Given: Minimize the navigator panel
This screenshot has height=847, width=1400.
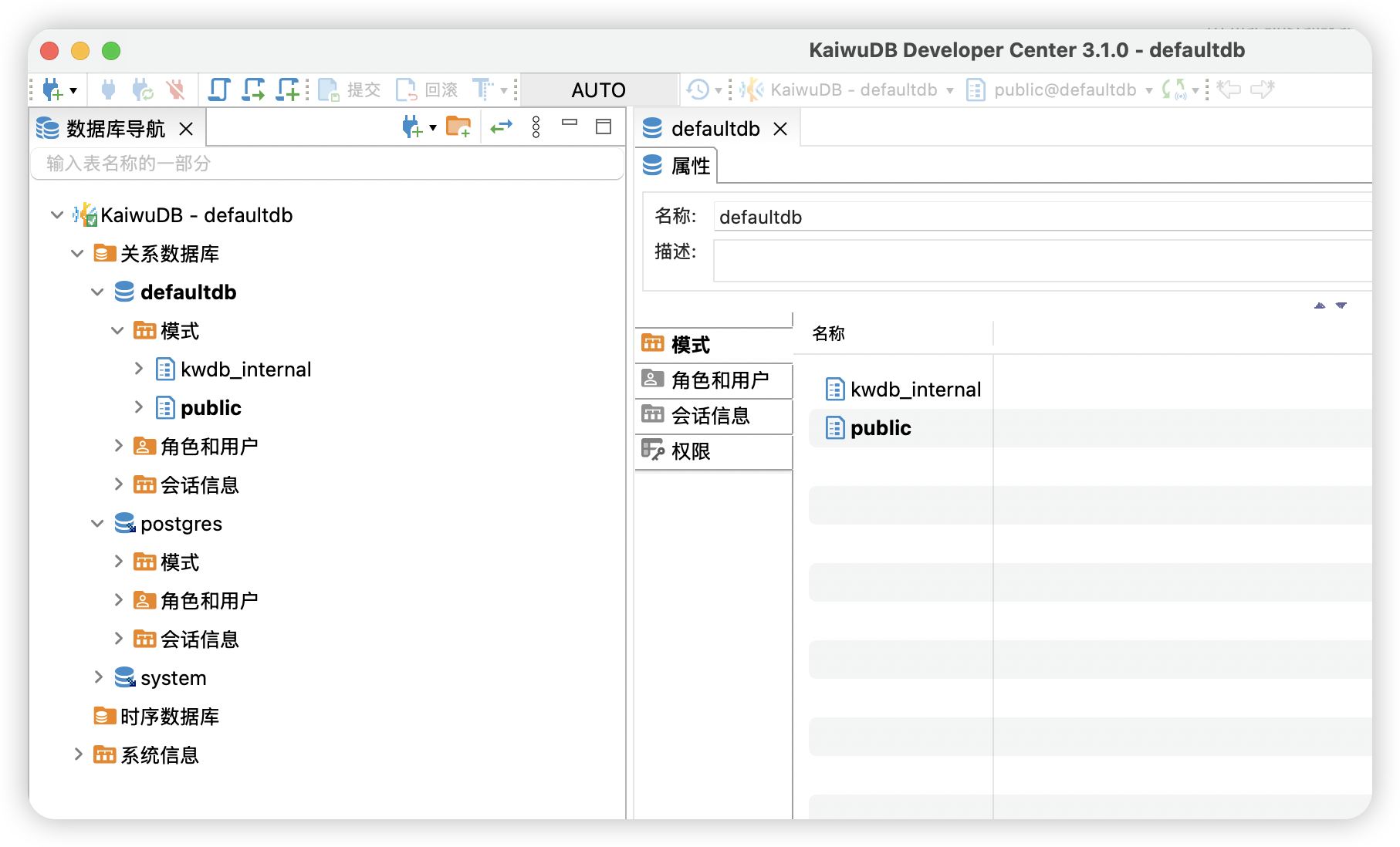Looking at the screenshot, I should [x=570, y=123].
